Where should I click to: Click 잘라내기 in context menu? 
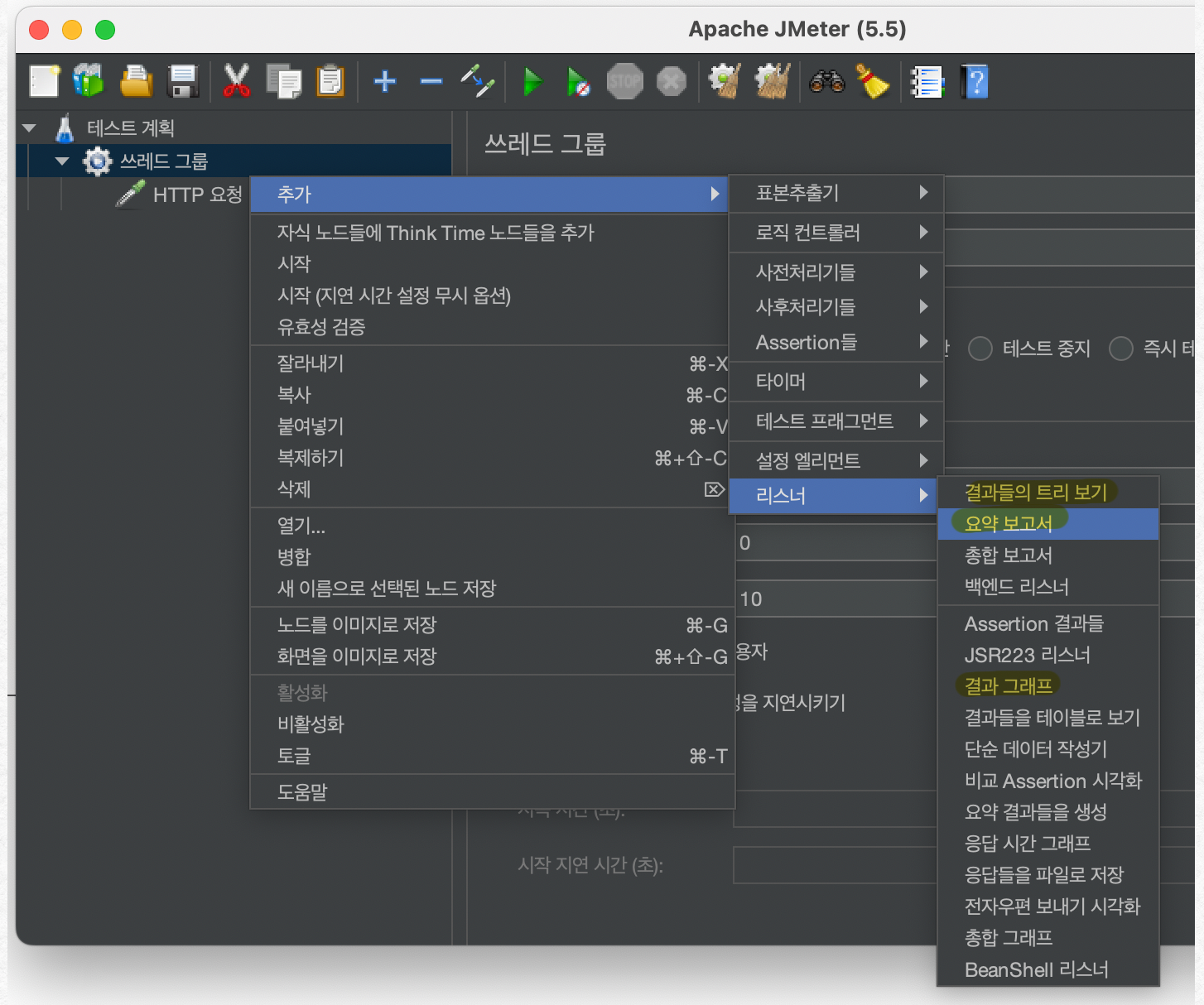pyautogui.click(x=489, y=363)
